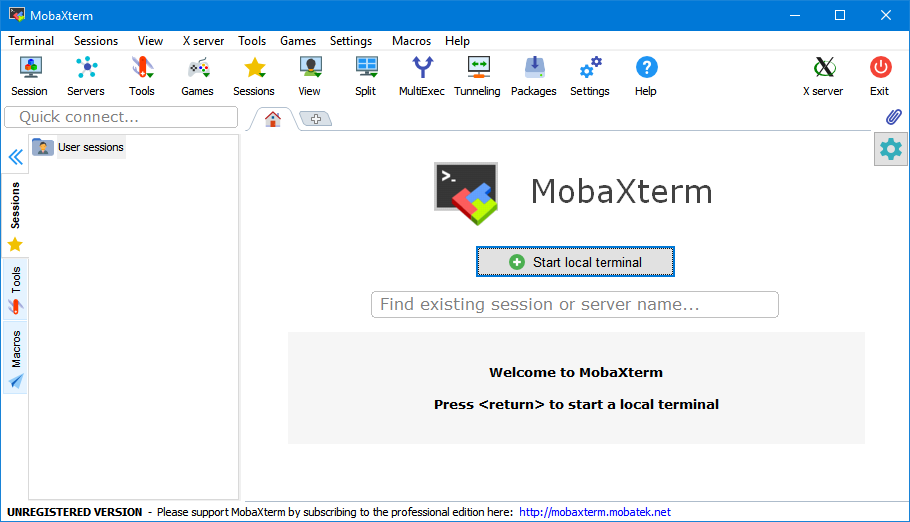The image size is (910, 522).
Task: Click the Find existing session search field
Action: tap(575, 304)
